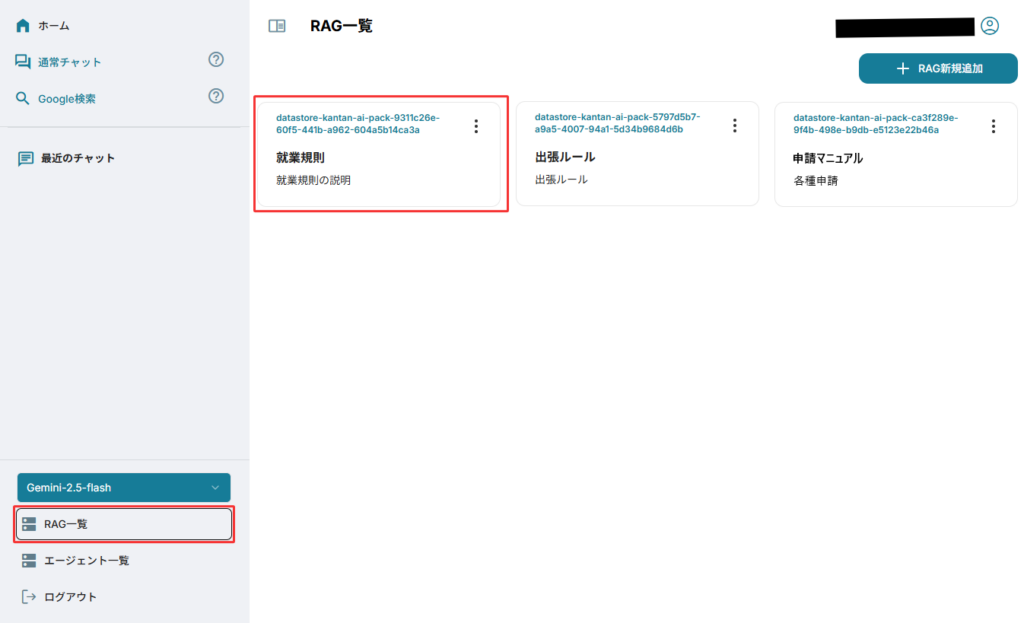1024x623 pixels.
Task: Click the 出張ルール card title
Action: coord(565,157)
